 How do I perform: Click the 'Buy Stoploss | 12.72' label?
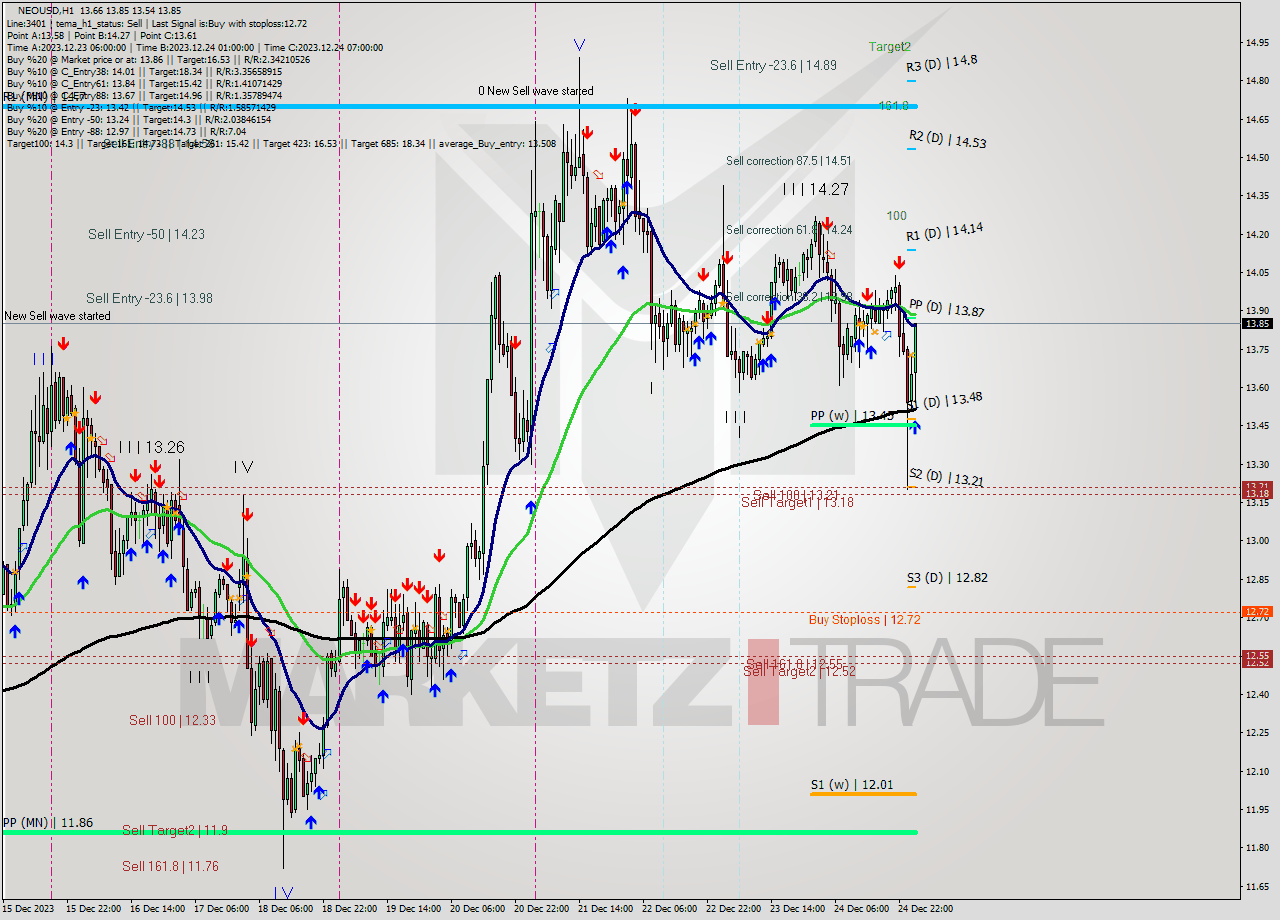(864, 620)
